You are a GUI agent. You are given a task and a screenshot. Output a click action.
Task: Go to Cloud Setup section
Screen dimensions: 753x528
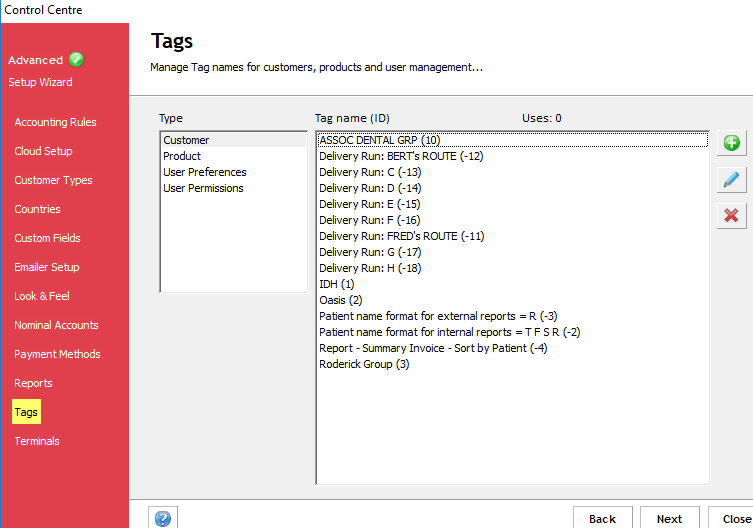pyautogui.click(x=43, y=151)
